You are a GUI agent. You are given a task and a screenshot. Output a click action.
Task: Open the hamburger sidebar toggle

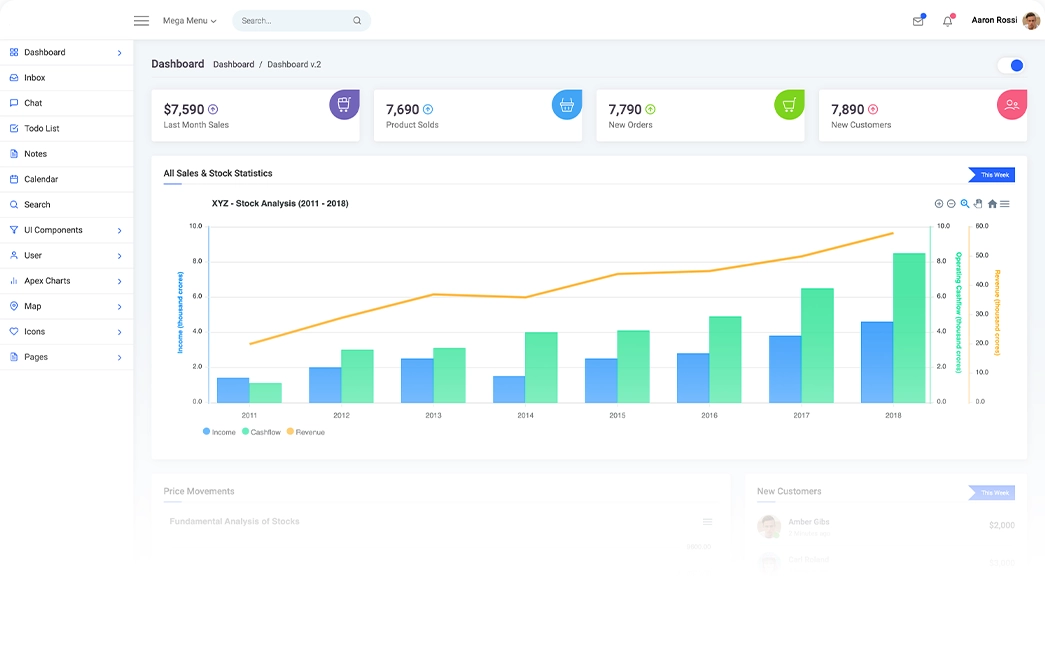tap(141, 21)
